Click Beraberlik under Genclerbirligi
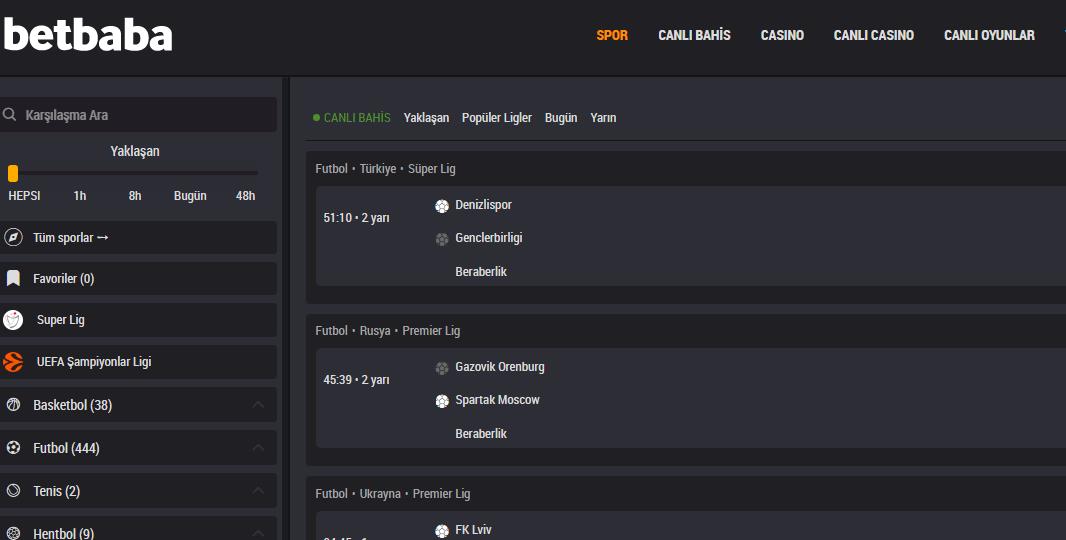 481,271
